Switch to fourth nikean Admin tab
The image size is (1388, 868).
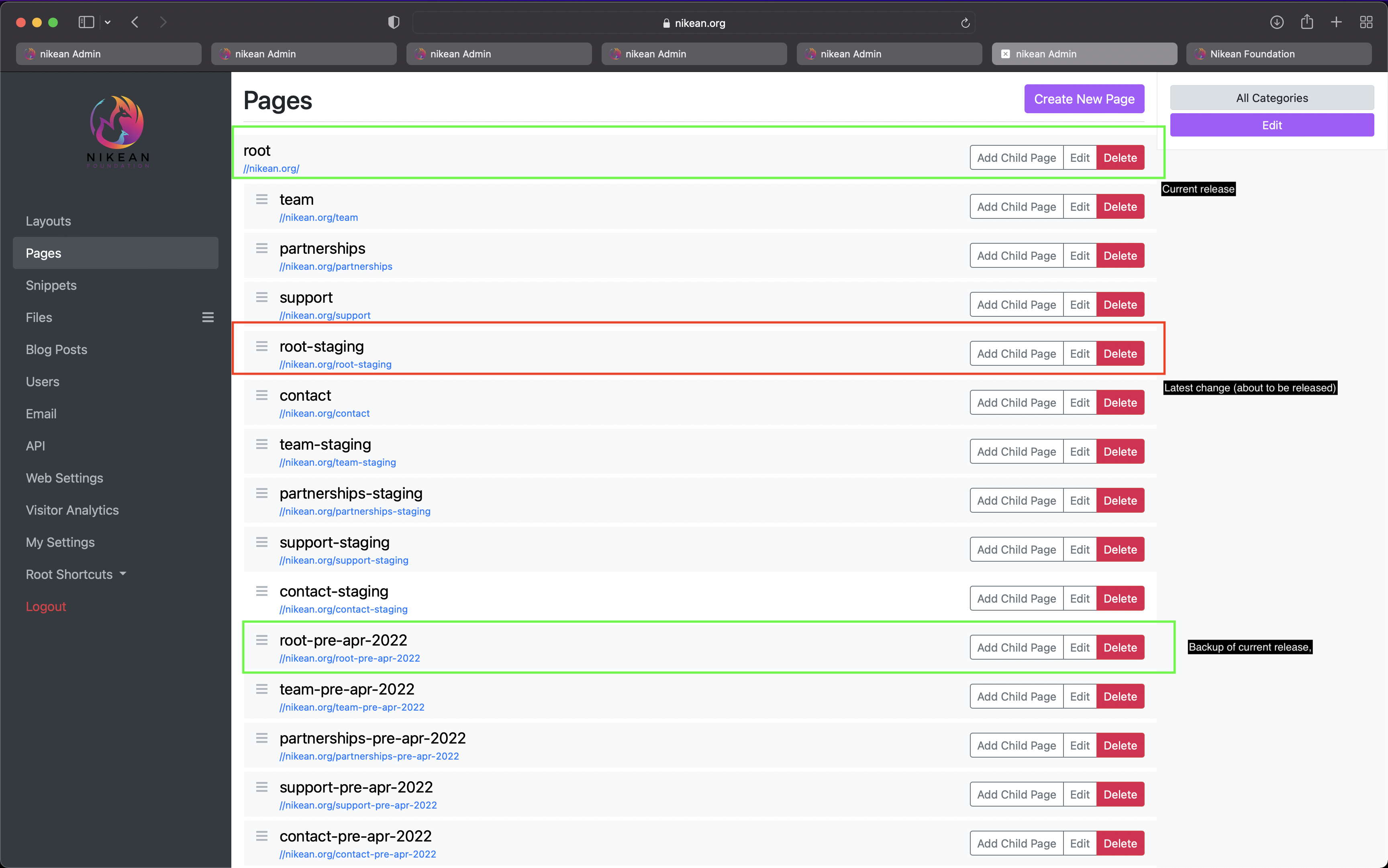[x=694, y=54]
